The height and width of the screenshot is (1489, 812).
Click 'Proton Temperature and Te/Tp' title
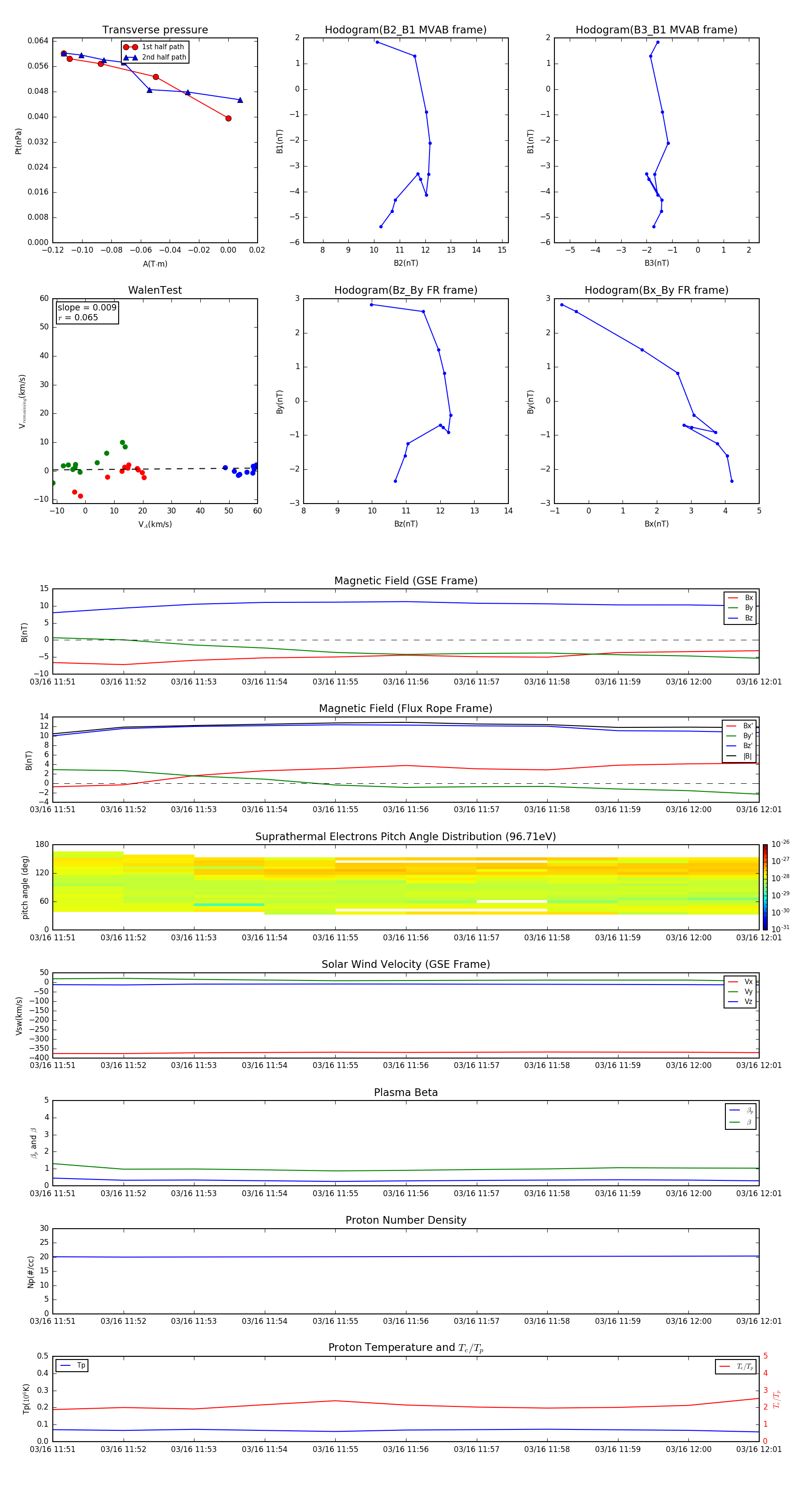[x=406, y=1347]
